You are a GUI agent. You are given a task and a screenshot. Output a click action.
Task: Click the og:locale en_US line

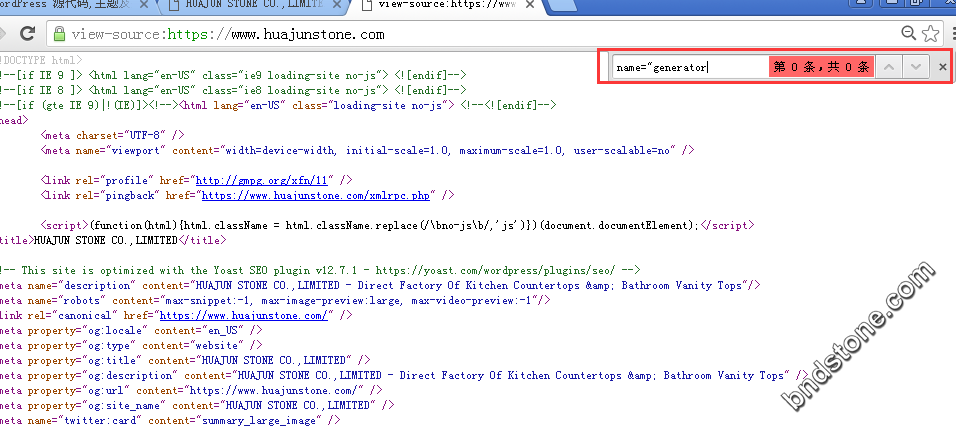pos(132,330)
